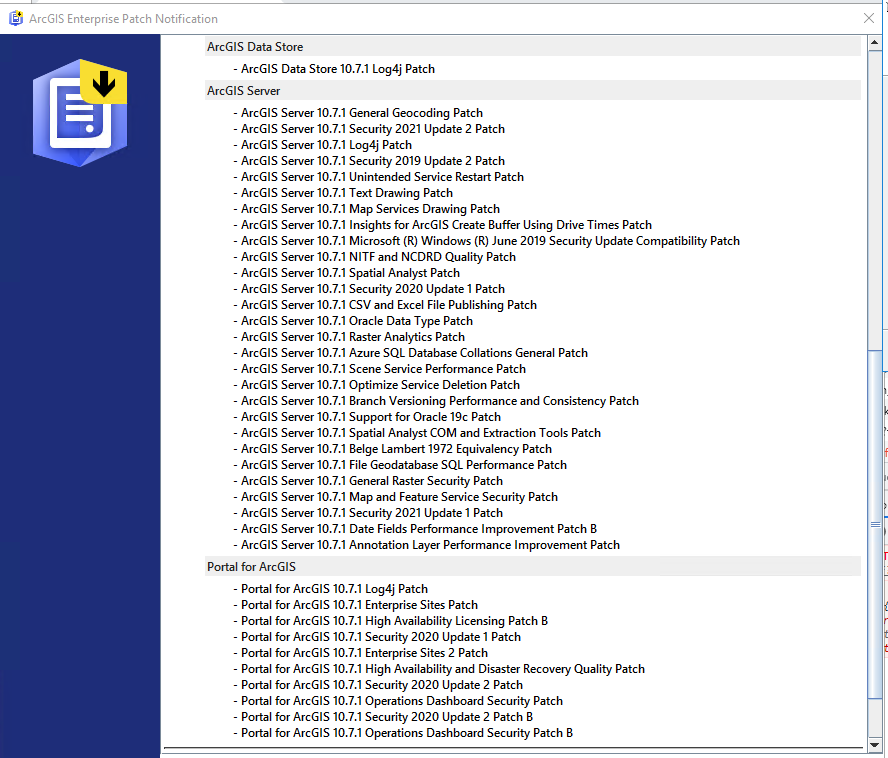Viewport: 888px width, 758px height.
Task: Select File Geodatabase SQL Performance Patch
Action: 400,465
